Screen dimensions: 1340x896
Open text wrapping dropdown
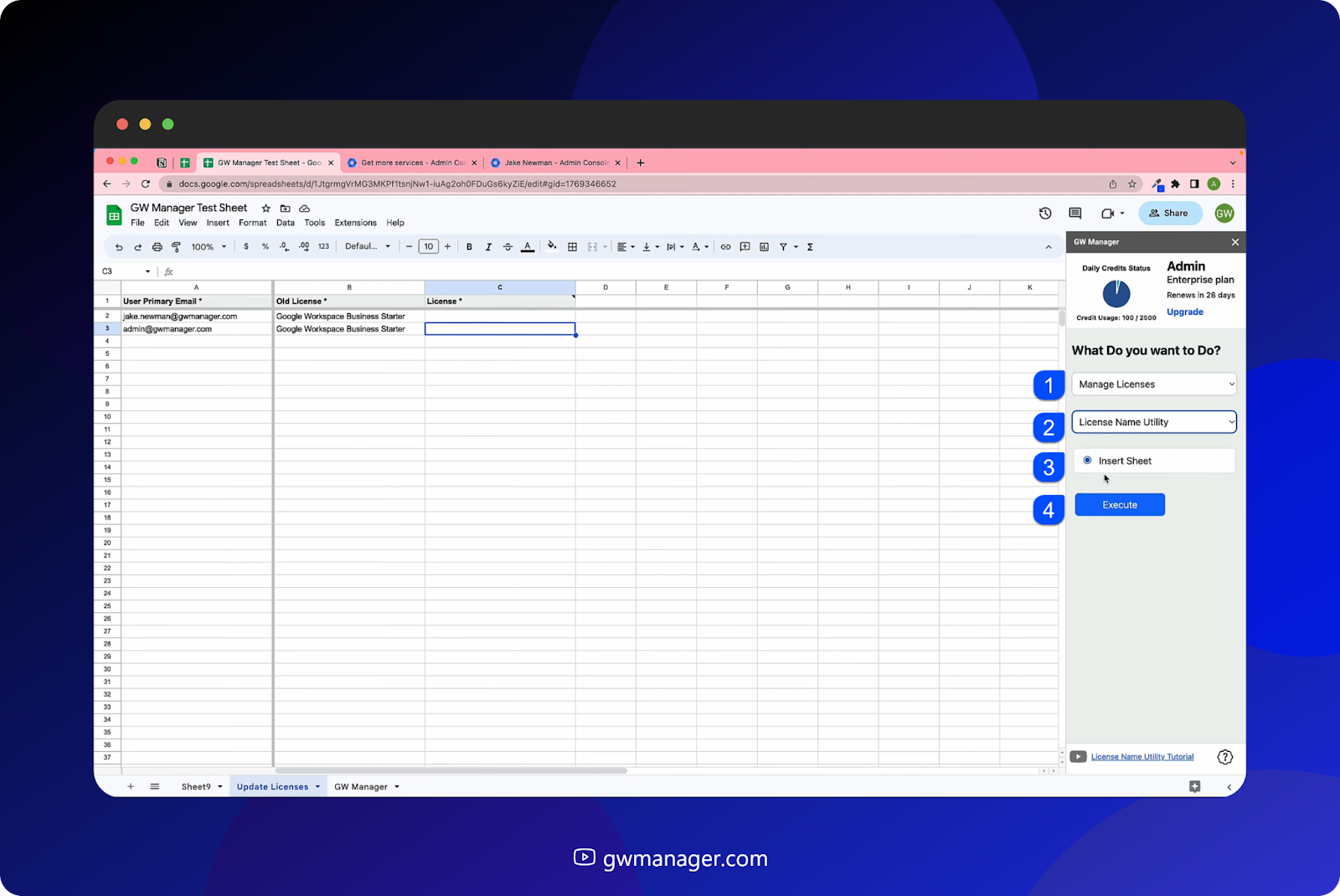click(675, 247)
